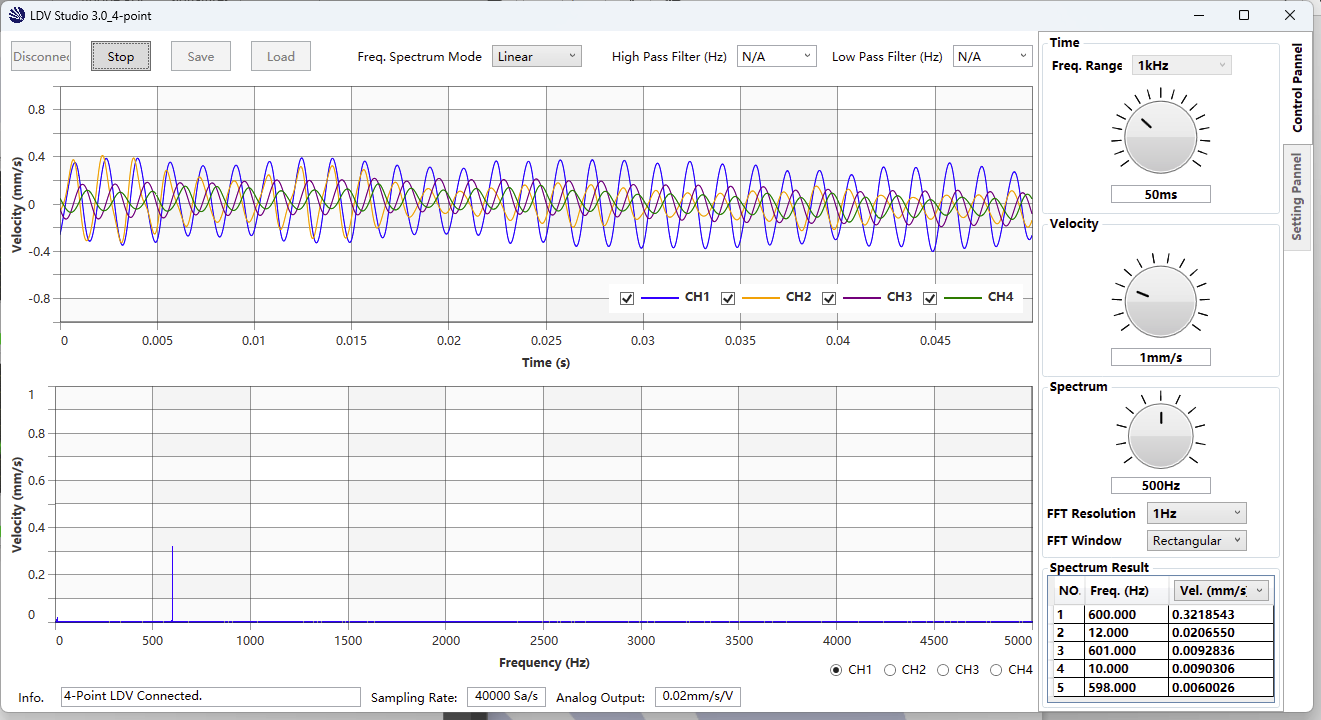Click the Velocity range knob dial
Image resolution: width=1321 pixels, height=720 pixels.
point(1160,301)
